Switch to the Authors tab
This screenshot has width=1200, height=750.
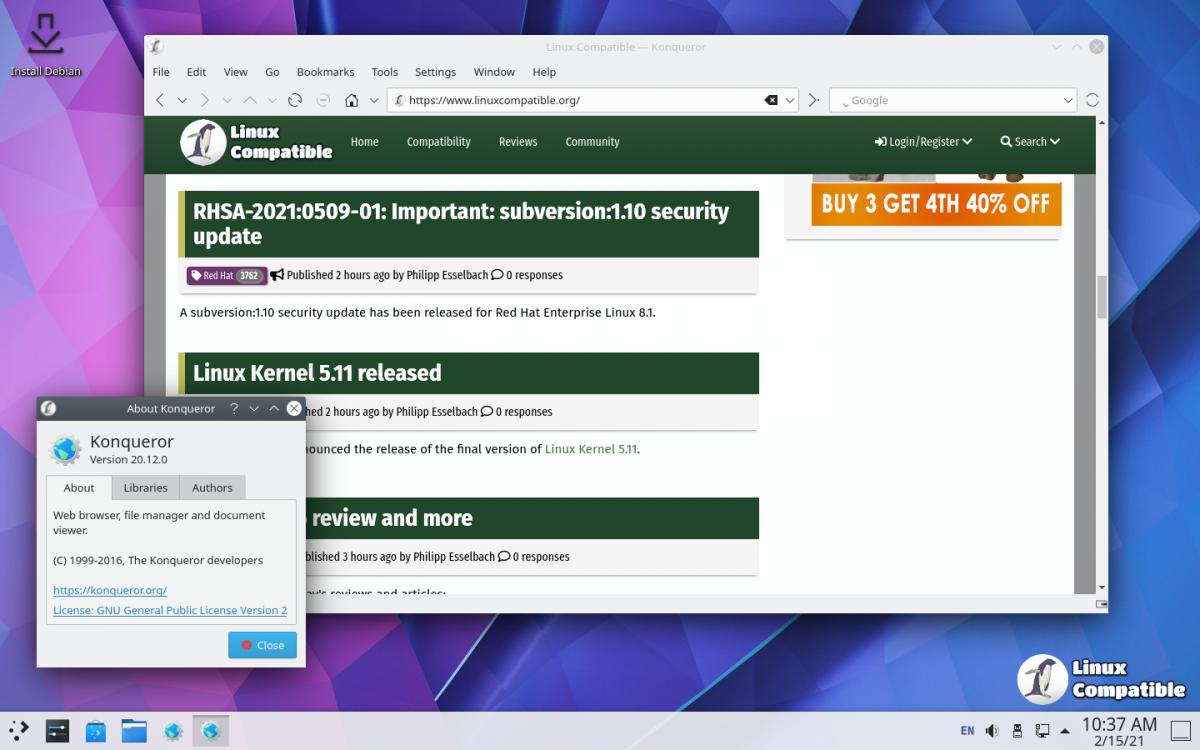coord(212,488)
